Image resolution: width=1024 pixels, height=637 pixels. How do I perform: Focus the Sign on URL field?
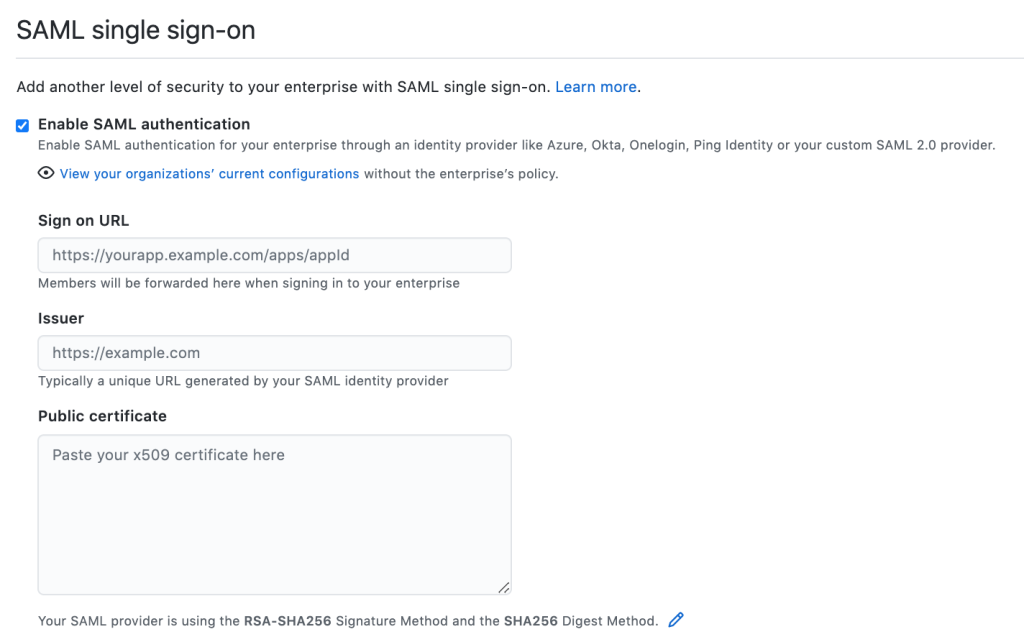point(274,255)
